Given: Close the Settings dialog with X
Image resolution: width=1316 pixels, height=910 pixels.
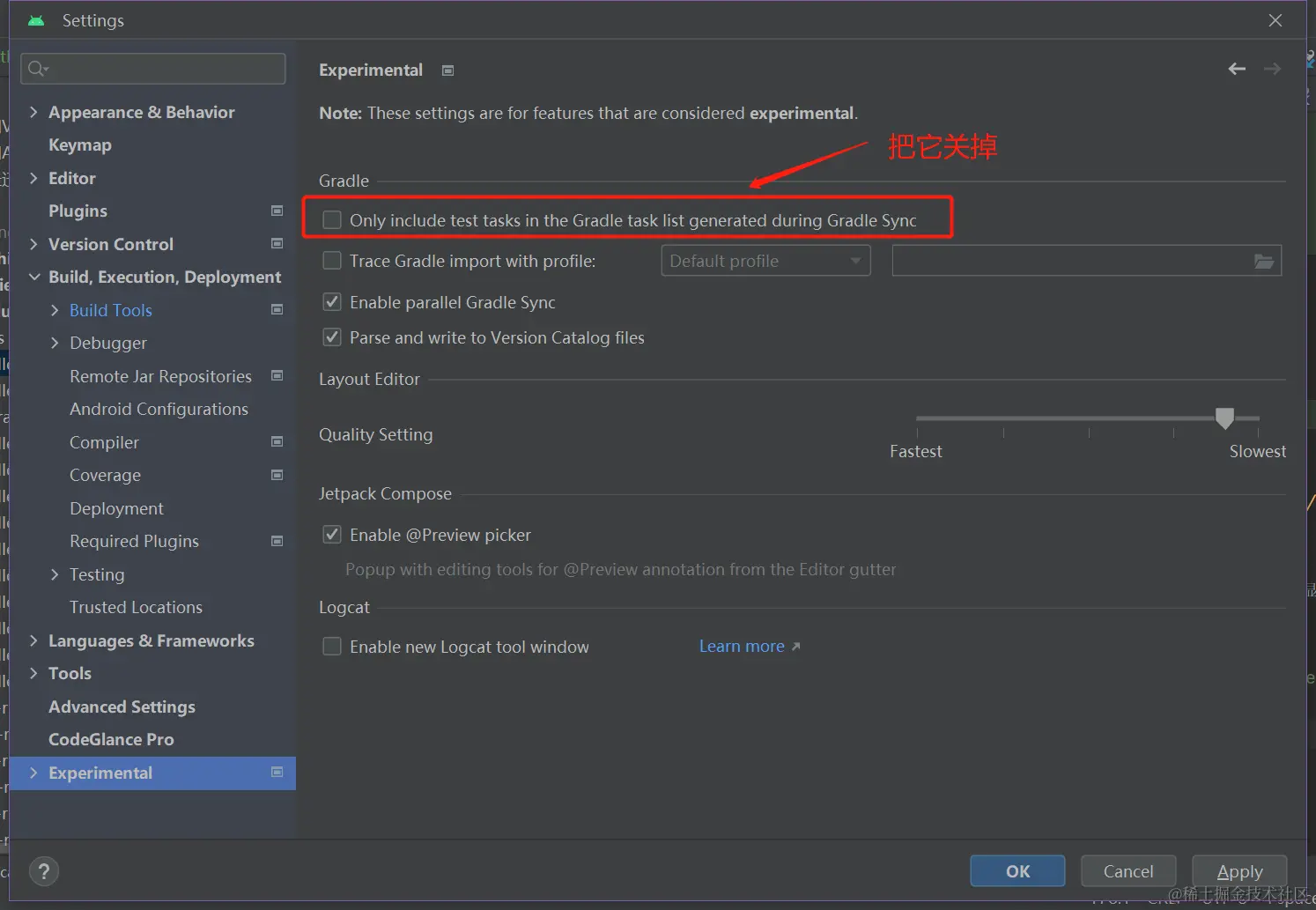Looking at the screenshot, I should [x=1275, y=20].
